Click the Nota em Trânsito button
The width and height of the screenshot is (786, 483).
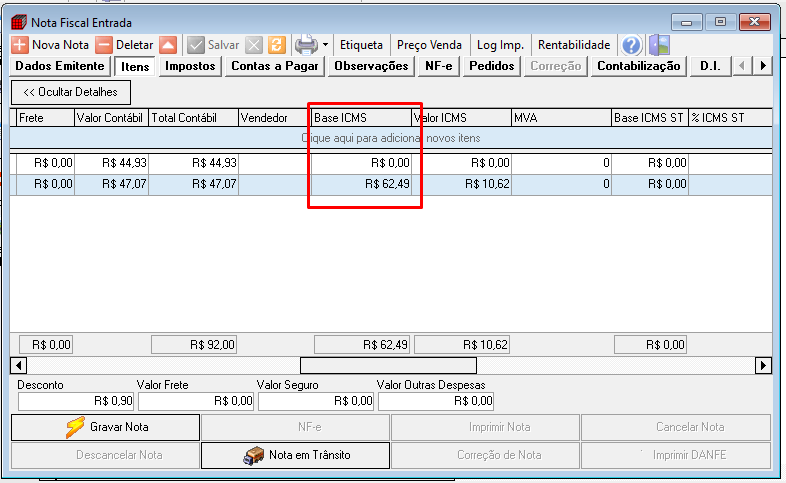coord(295,455)
